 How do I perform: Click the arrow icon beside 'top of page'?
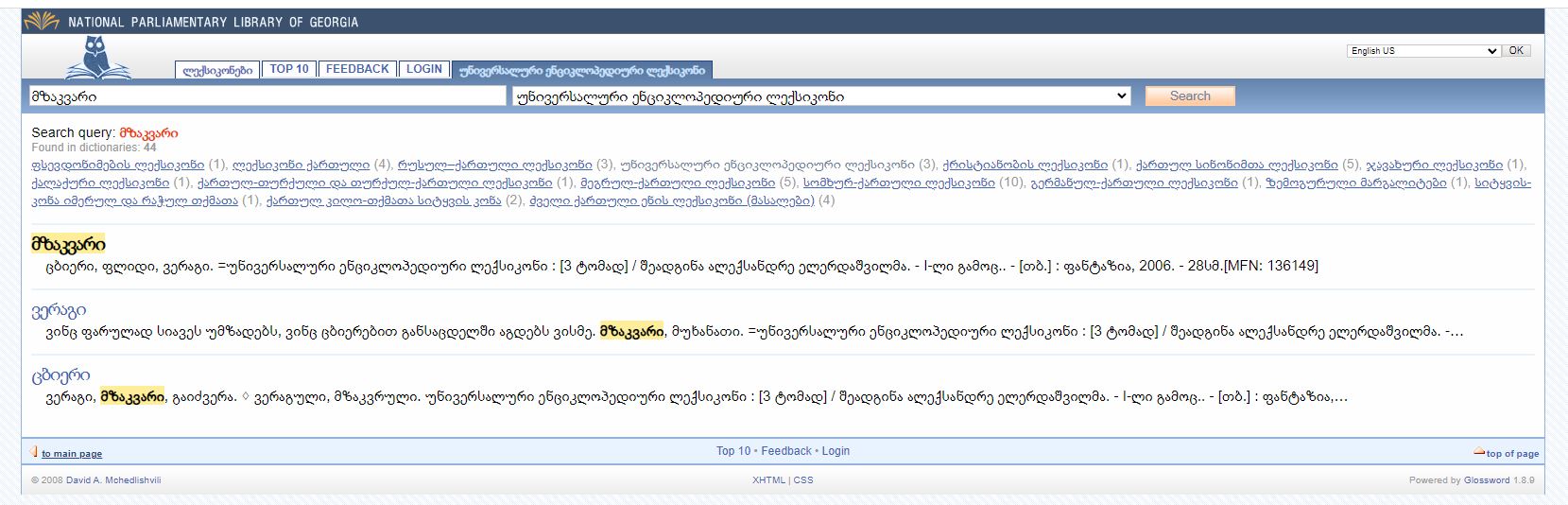(1479, 452)
